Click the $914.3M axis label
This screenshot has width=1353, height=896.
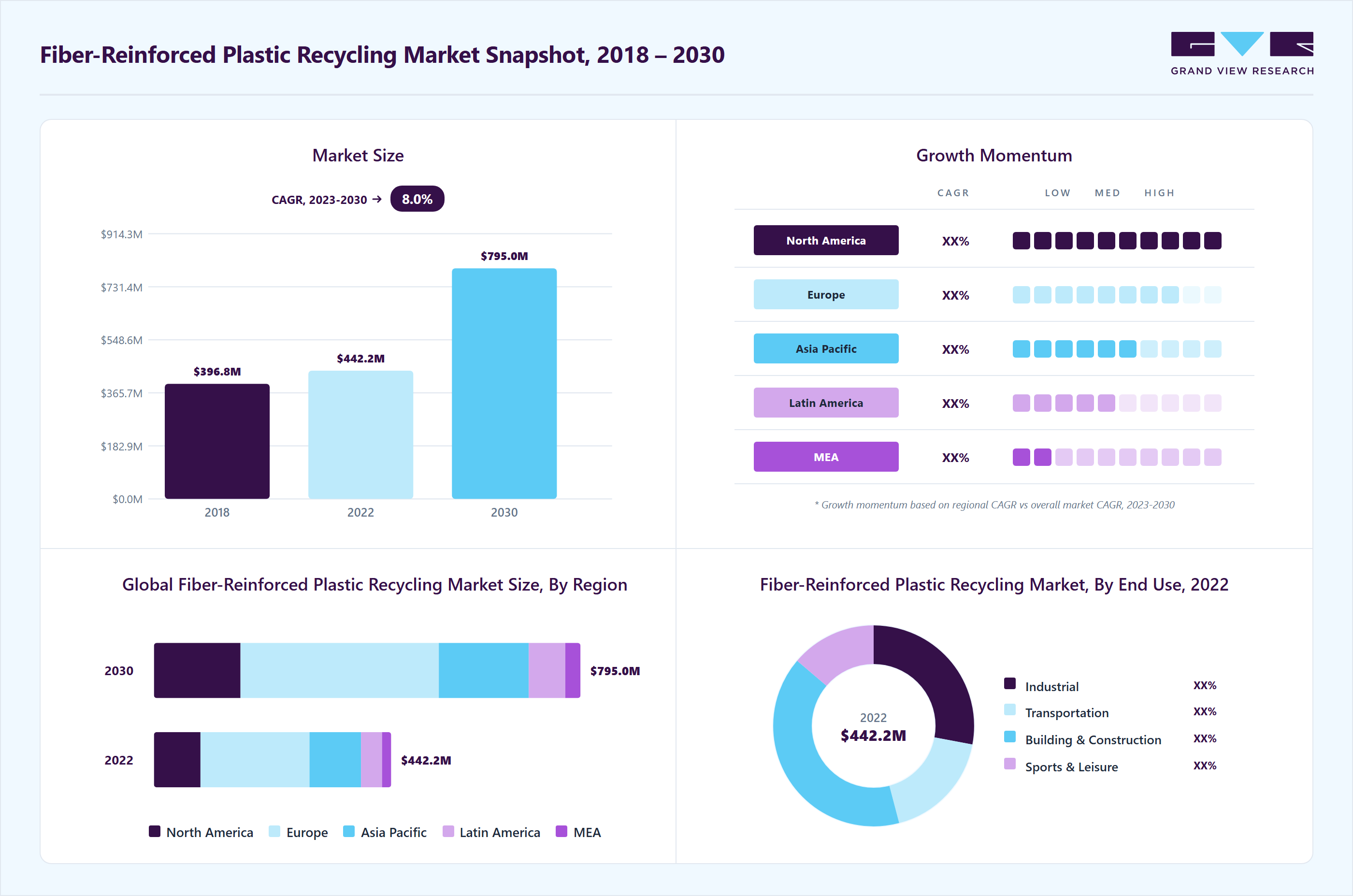(122, 234)
